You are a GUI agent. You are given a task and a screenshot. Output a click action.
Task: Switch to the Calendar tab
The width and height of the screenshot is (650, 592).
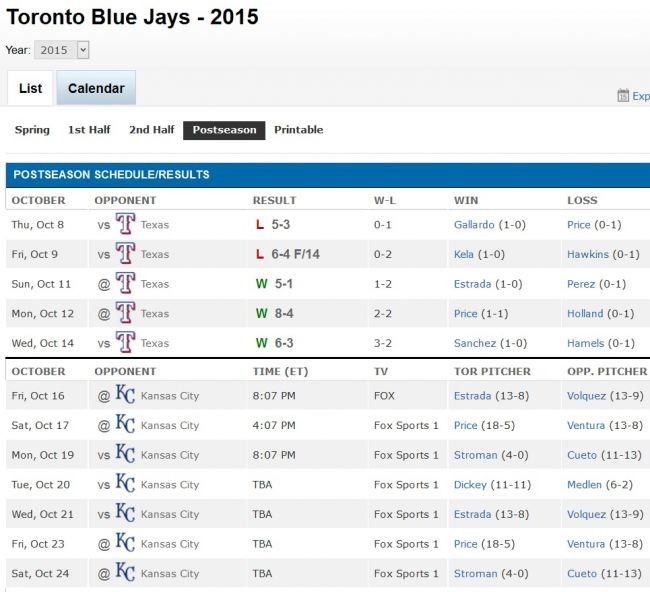pyautogui.click(x=96, y=88)
